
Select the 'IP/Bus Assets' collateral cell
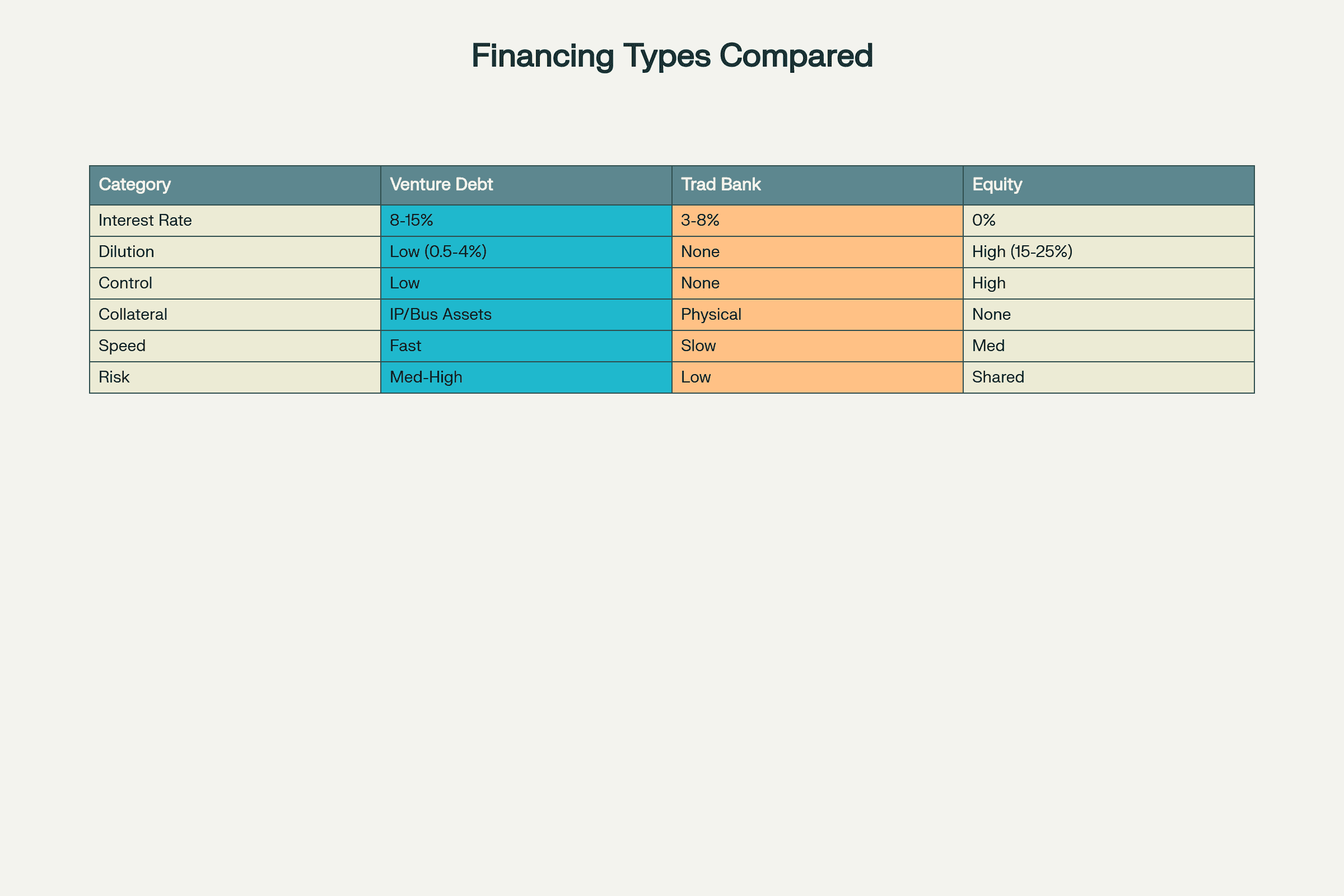pyautogui.click(x=441, y=314)
